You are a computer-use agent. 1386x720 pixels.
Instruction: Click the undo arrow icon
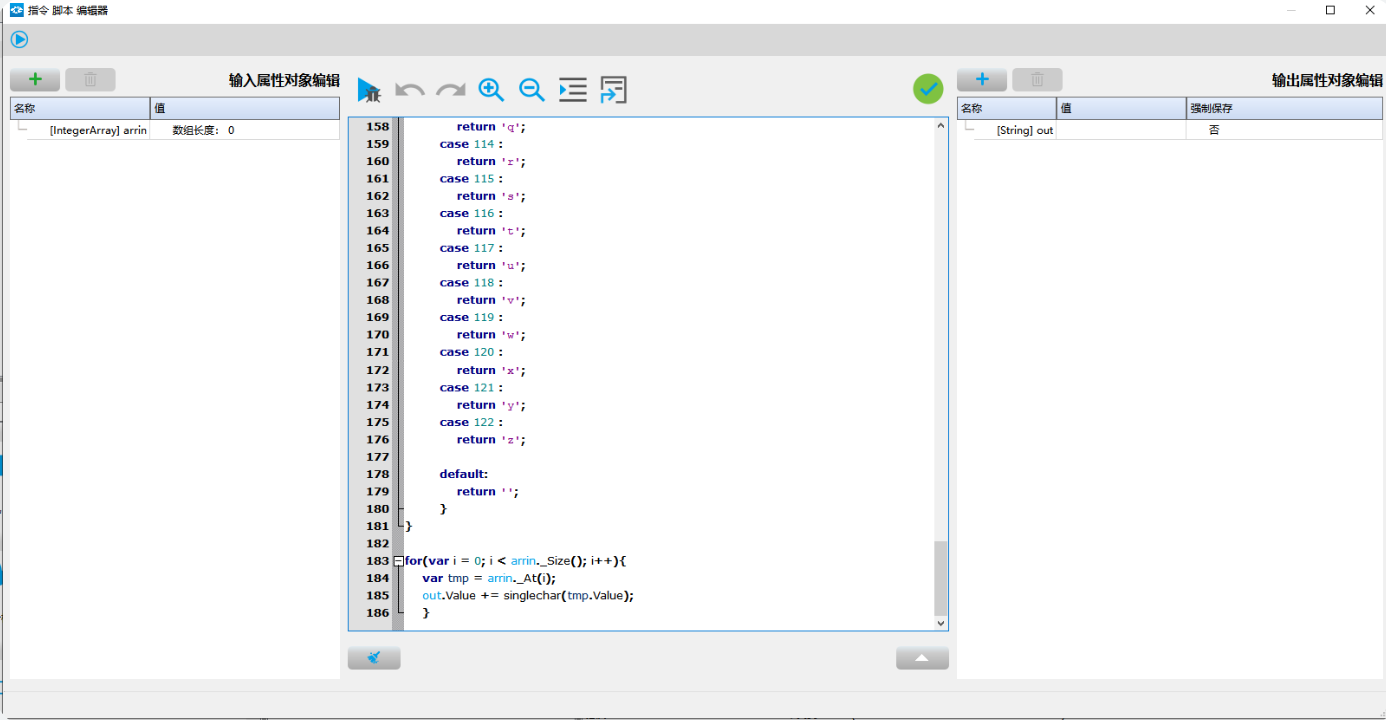pos(410,90)
